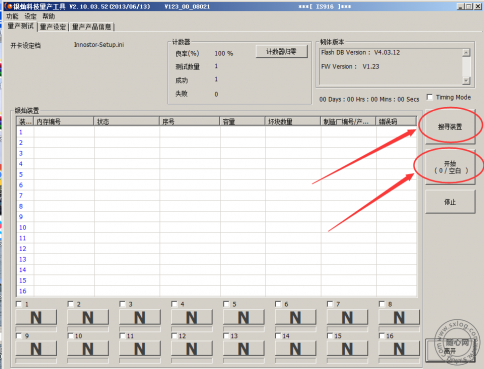Check the port 9 checkbox
Viewport: 484px width, 369px height.
tap(19, 336)
